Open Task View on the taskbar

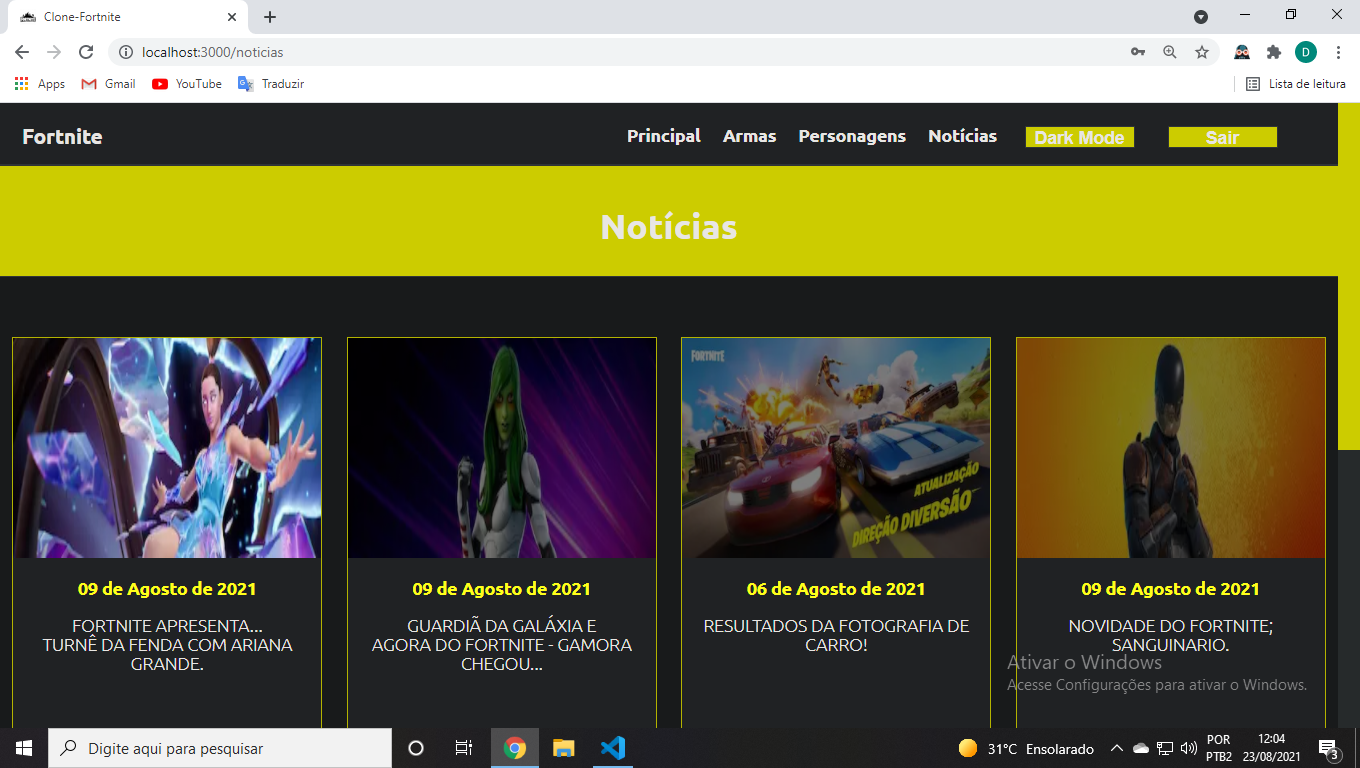click(x=464, y=748)
